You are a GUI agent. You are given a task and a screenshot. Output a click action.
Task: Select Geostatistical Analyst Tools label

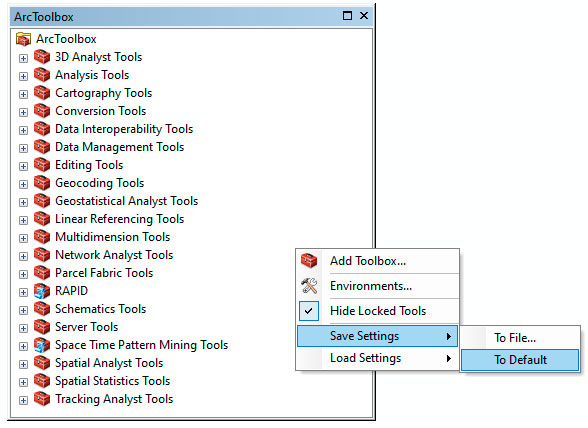click(126, 201)
